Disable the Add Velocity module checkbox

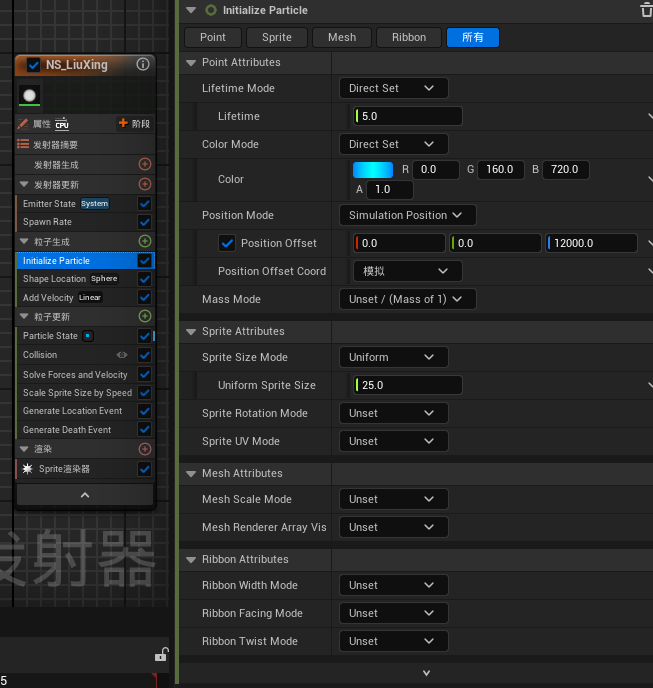(x=144, y=297)
